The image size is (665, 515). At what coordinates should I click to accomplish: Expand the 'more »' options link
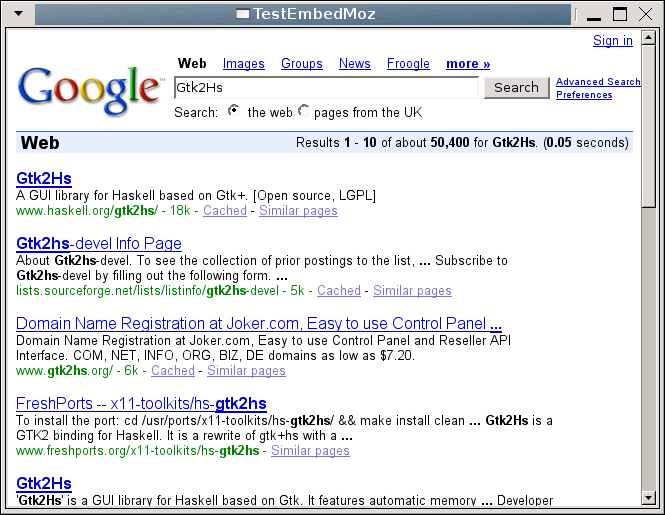click(468, 64)
